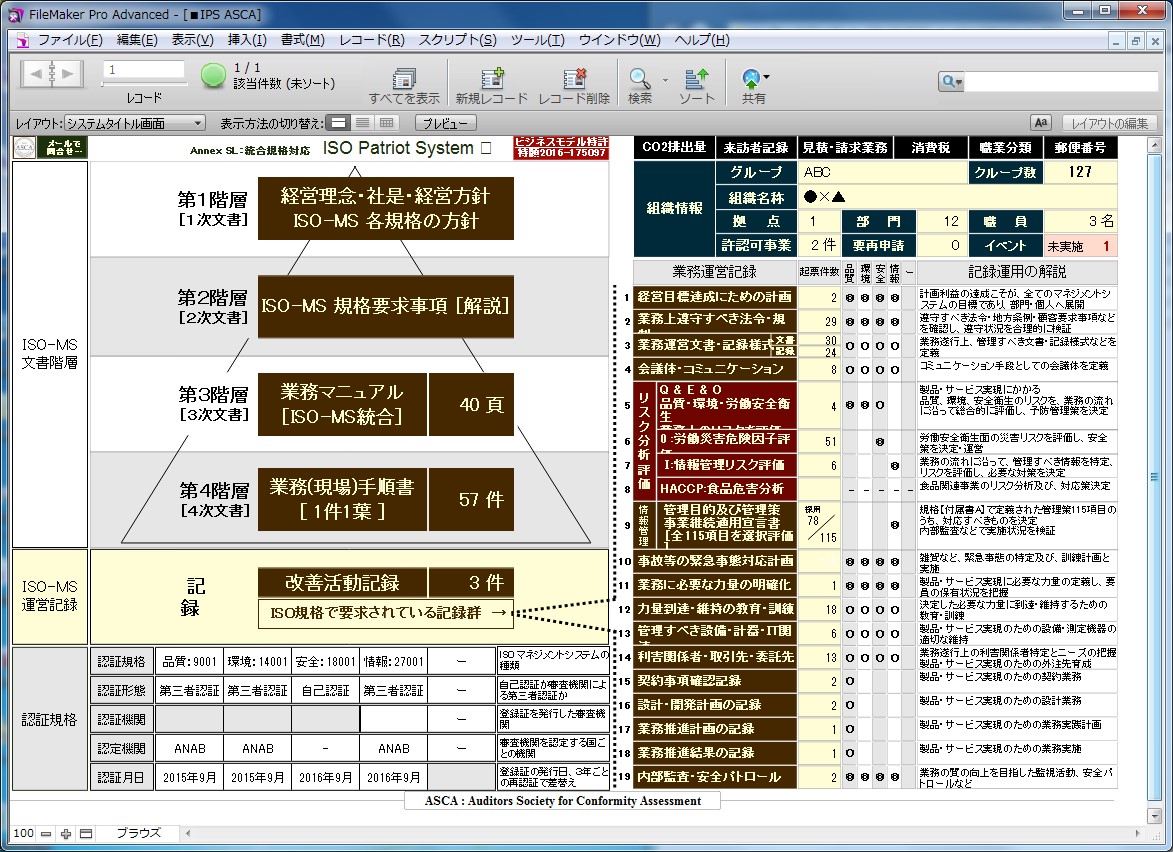Click the vertical scrollbar on right
This screenshot has height=852, width=1173.
[x=1154, y=476]
